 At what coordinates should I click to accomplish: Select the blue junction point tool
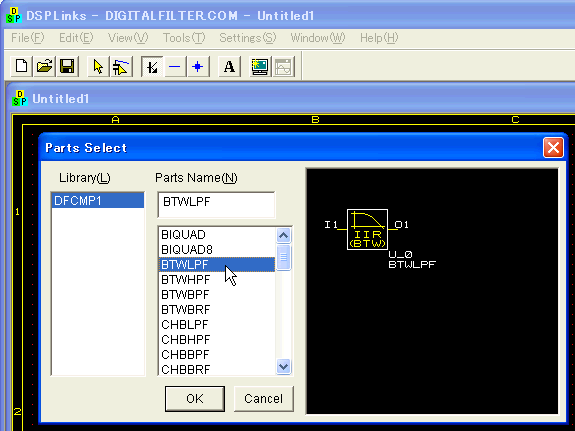pyautogui.click(x=198, y=66)
